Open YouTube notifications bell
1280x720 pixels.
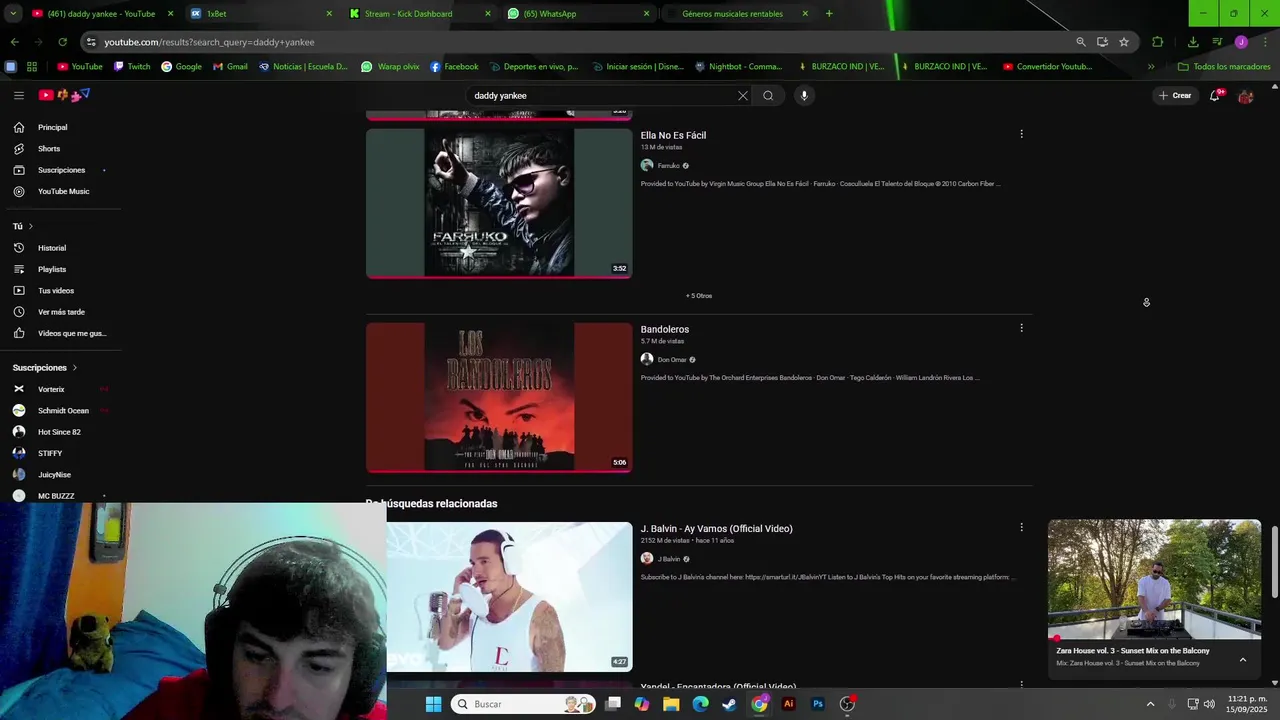(1215, 96)
